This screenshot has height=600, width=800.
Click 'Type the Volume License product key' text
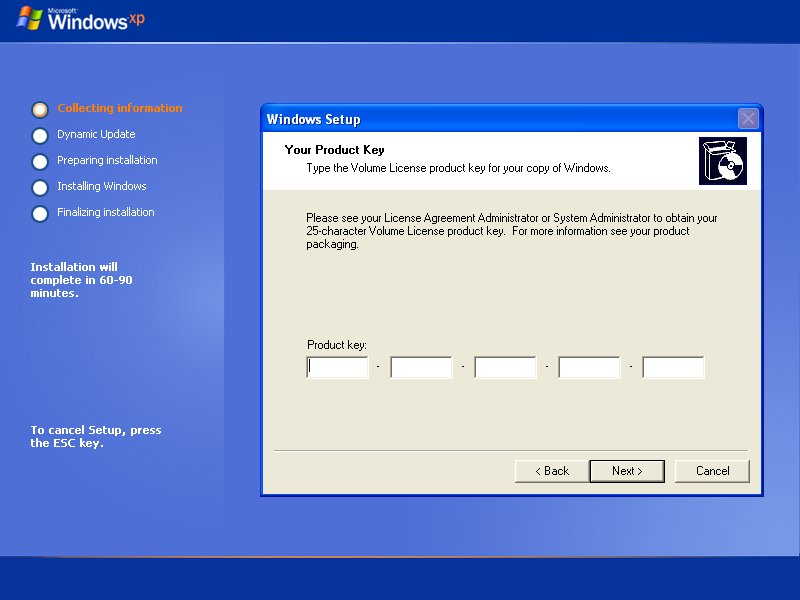click(458, 168)
